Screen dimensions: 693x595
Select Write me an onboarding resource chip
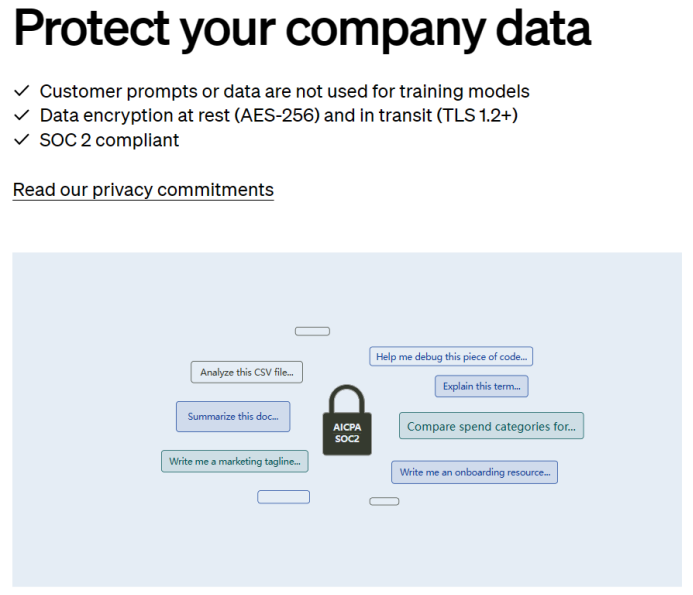(474, 472)
